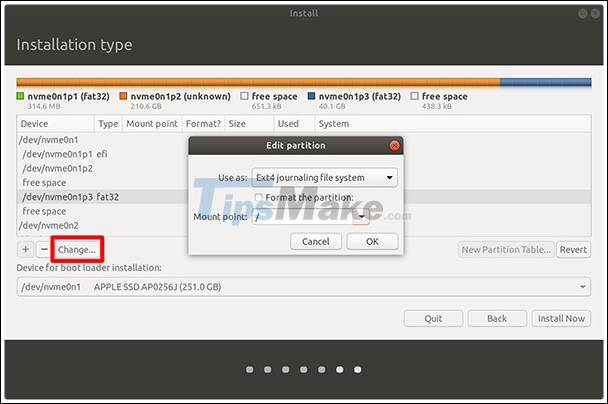Select the /dev/nvme0n1 device row
This screenshot has width=608, height=404.
[x=304, y=140]
